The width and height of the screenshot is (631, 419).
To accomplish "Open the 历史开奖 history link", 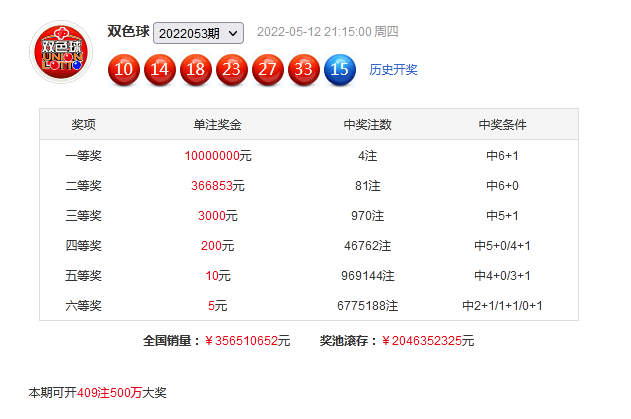I will click(393, 70).
